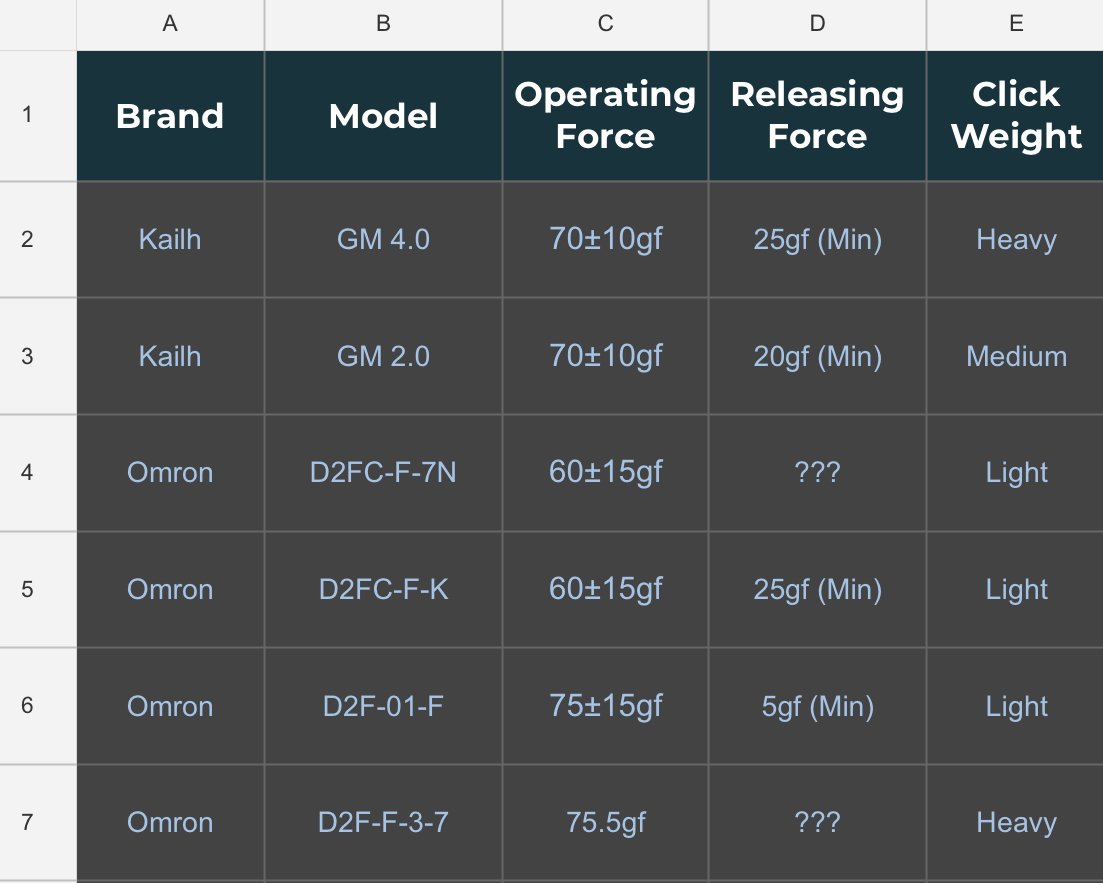The image size is (1103, 883).
Task: Select row 7 number header
Action: (27, 822)
